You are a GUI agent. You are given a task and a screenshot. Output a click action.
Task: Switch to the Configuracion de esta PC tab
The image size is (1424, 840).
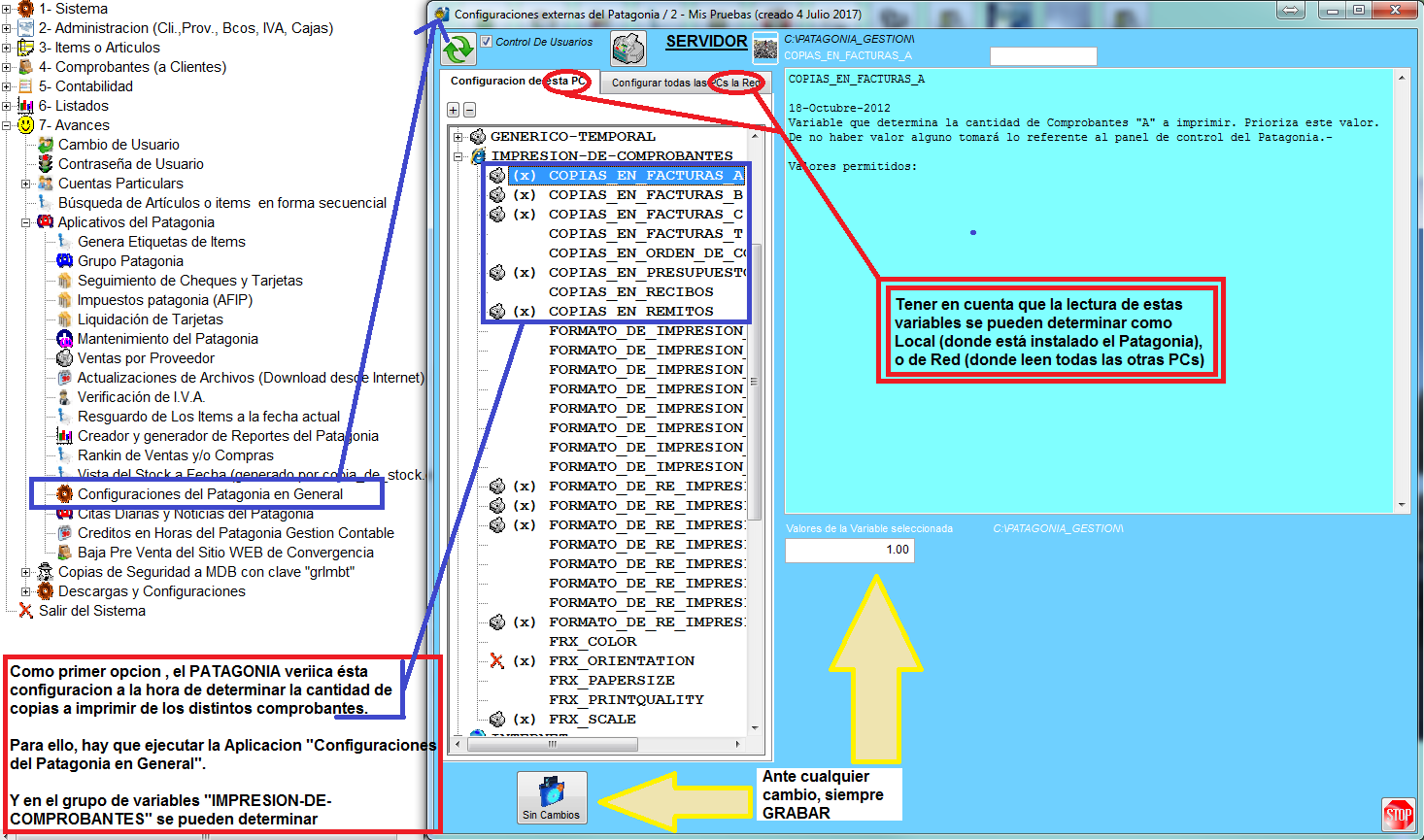click(519, 82)
